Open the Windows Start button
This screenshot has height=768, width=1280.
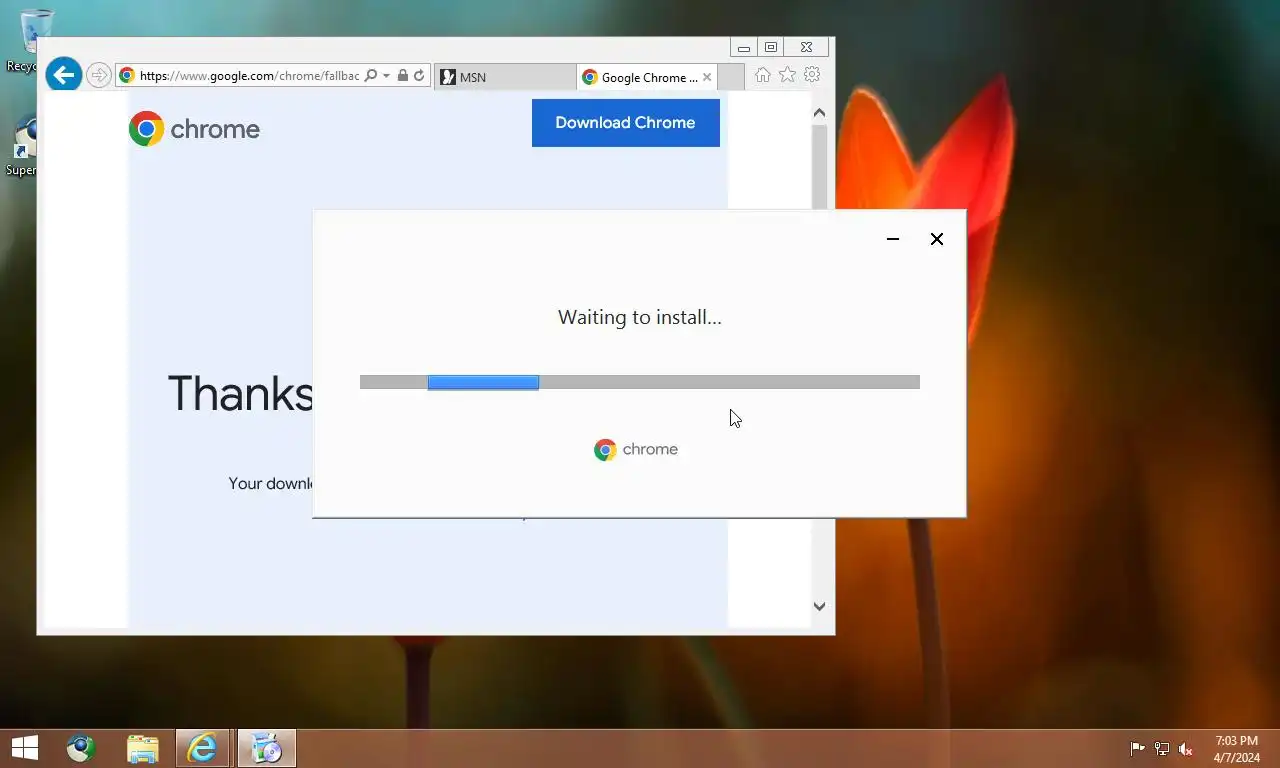pyautogui.click(x=24, y=748)
